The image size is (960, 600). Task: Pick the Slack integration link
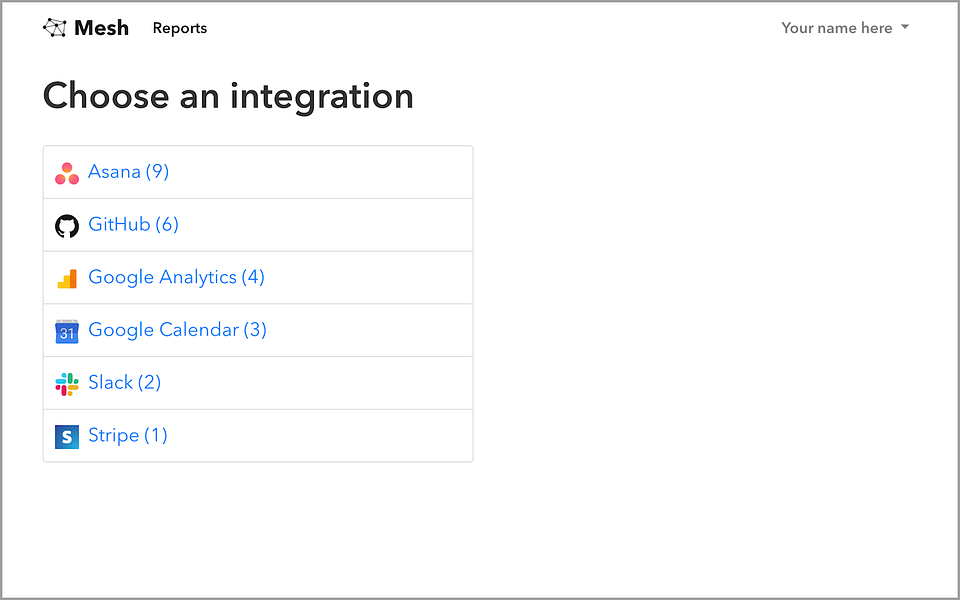125,382
